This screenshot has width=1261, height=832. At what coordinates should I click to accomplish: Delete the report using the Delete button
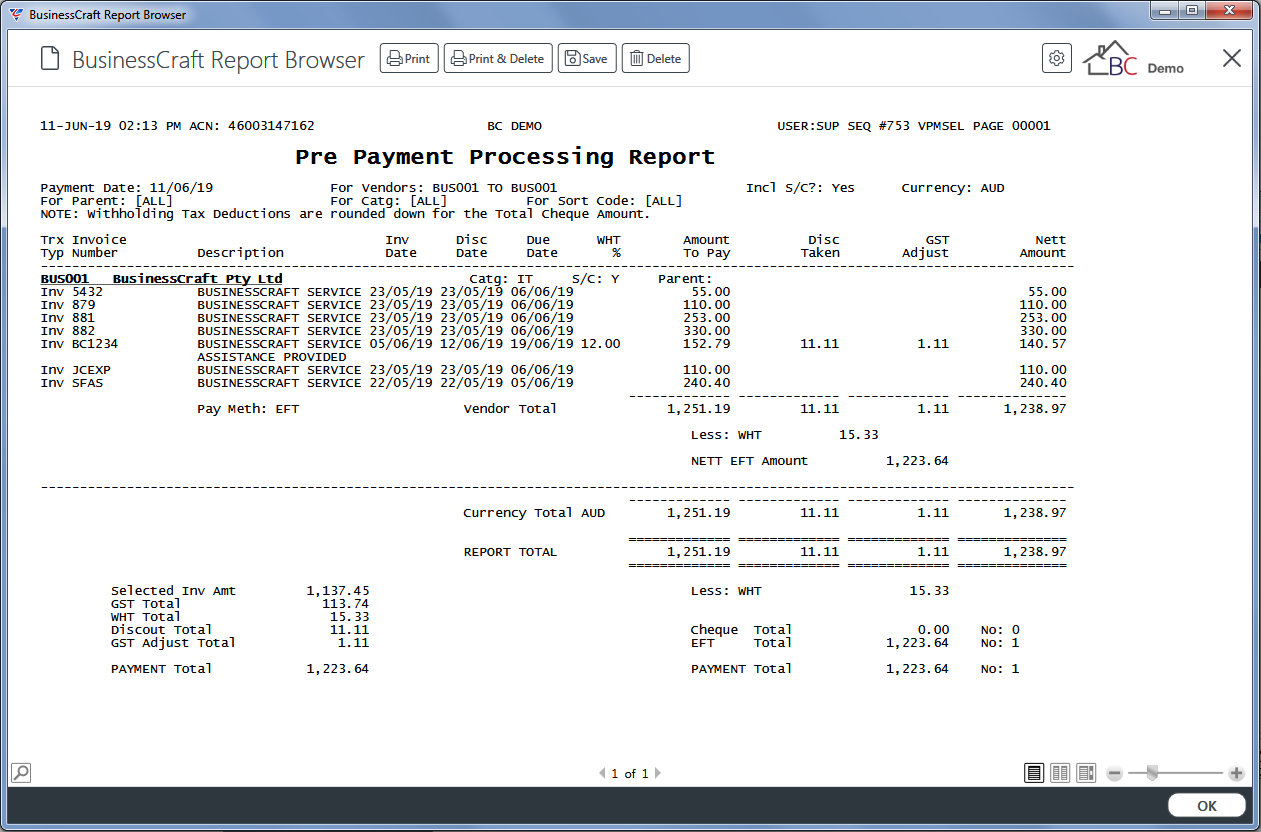coord(656,59)
